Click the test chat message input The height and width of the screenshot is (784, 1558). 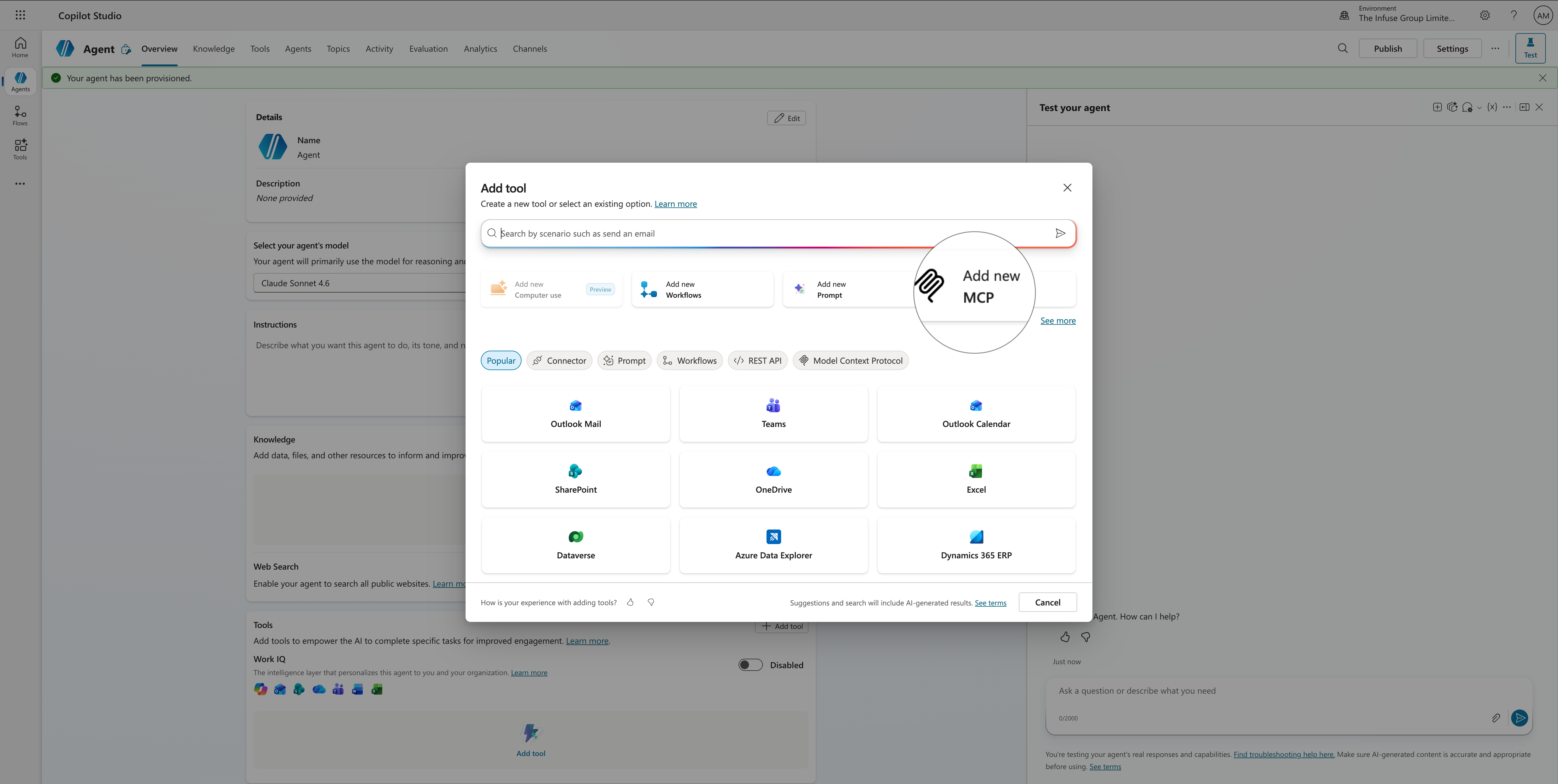1288,691
